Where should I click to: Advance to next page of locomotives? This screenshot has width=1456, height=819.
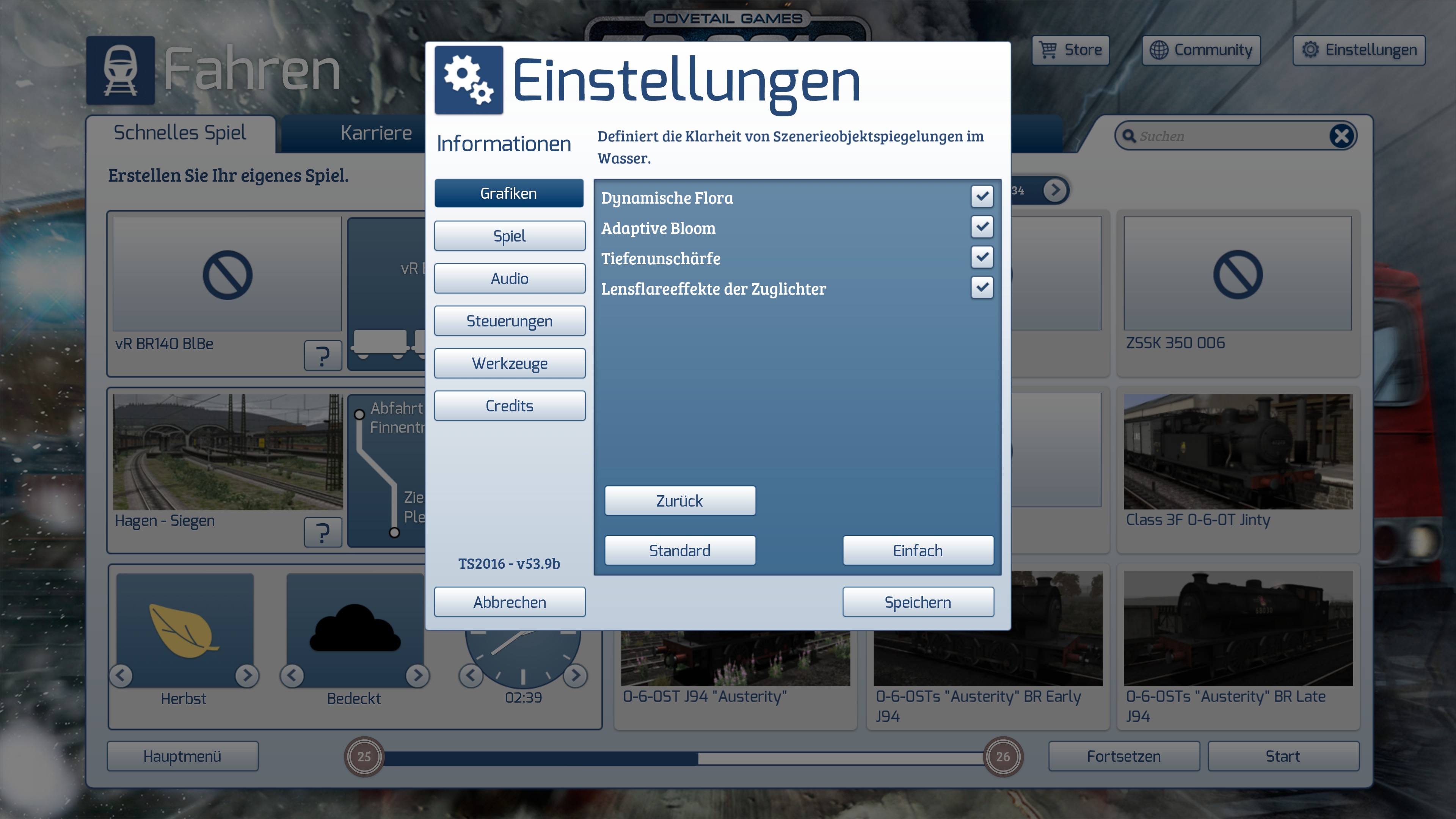(1055, 190)
